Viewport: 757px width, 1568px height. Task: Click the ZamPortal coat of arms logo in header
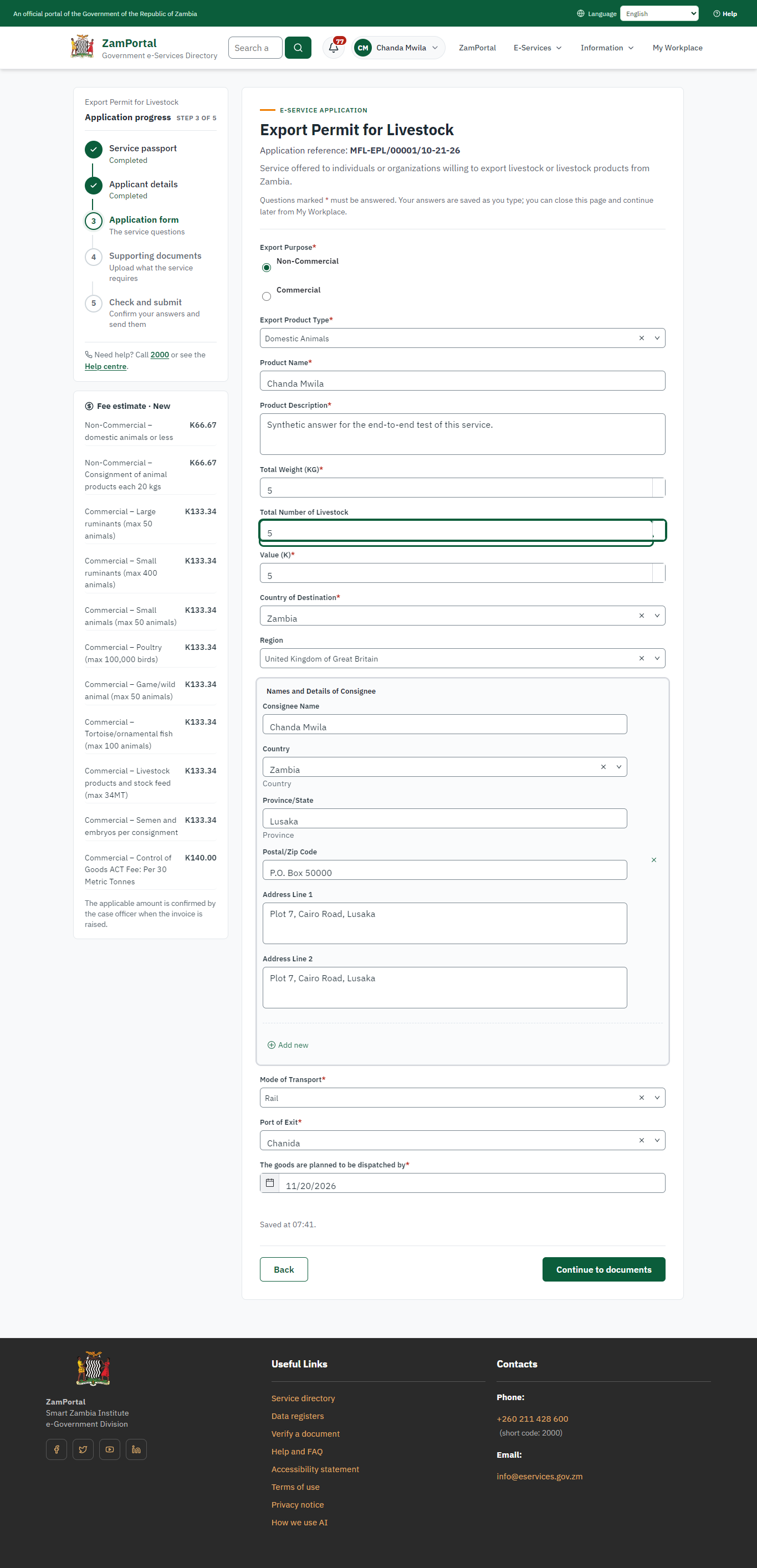82,47
